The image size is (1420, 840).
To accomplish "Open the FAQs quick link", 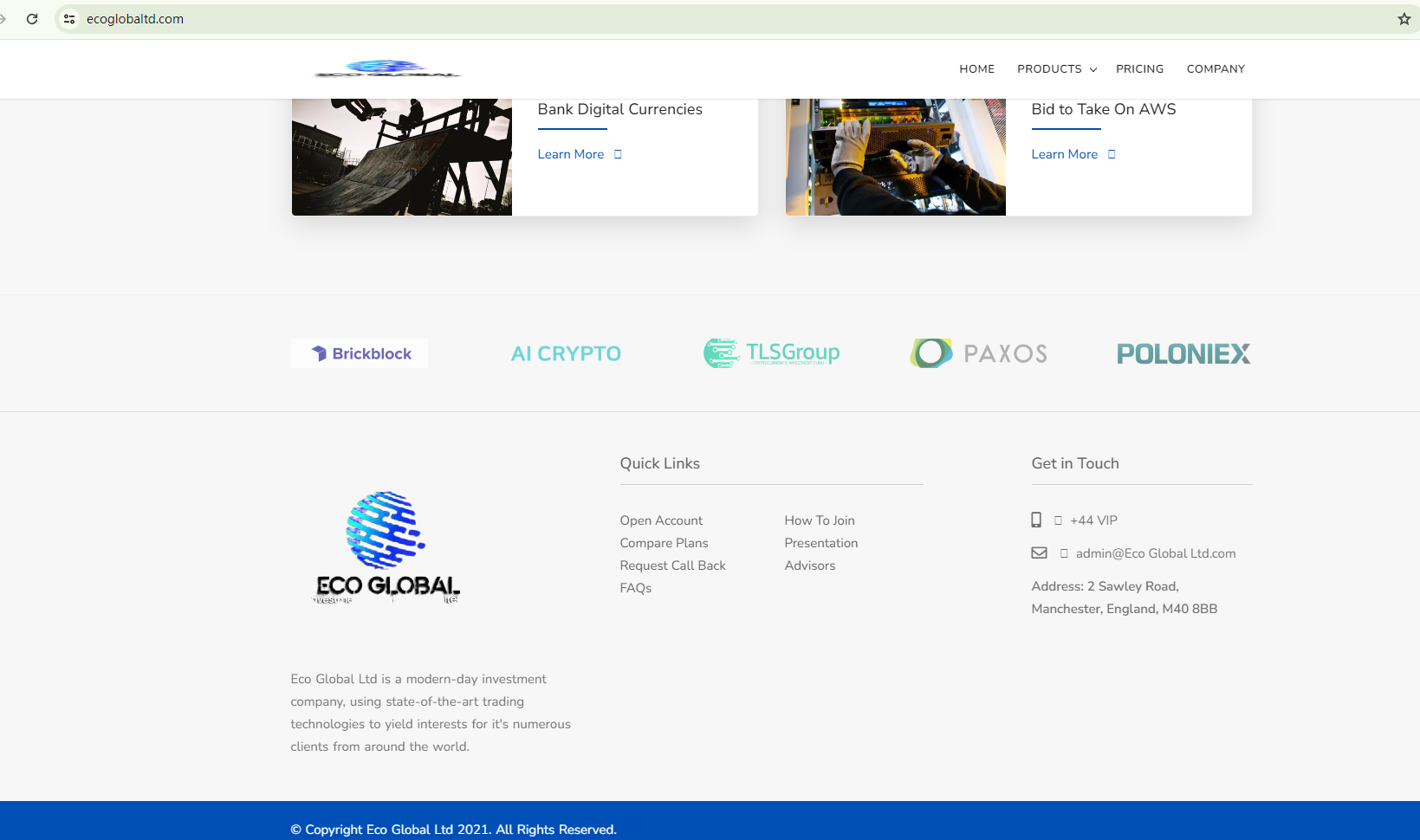I will click(x=635, y=588).
